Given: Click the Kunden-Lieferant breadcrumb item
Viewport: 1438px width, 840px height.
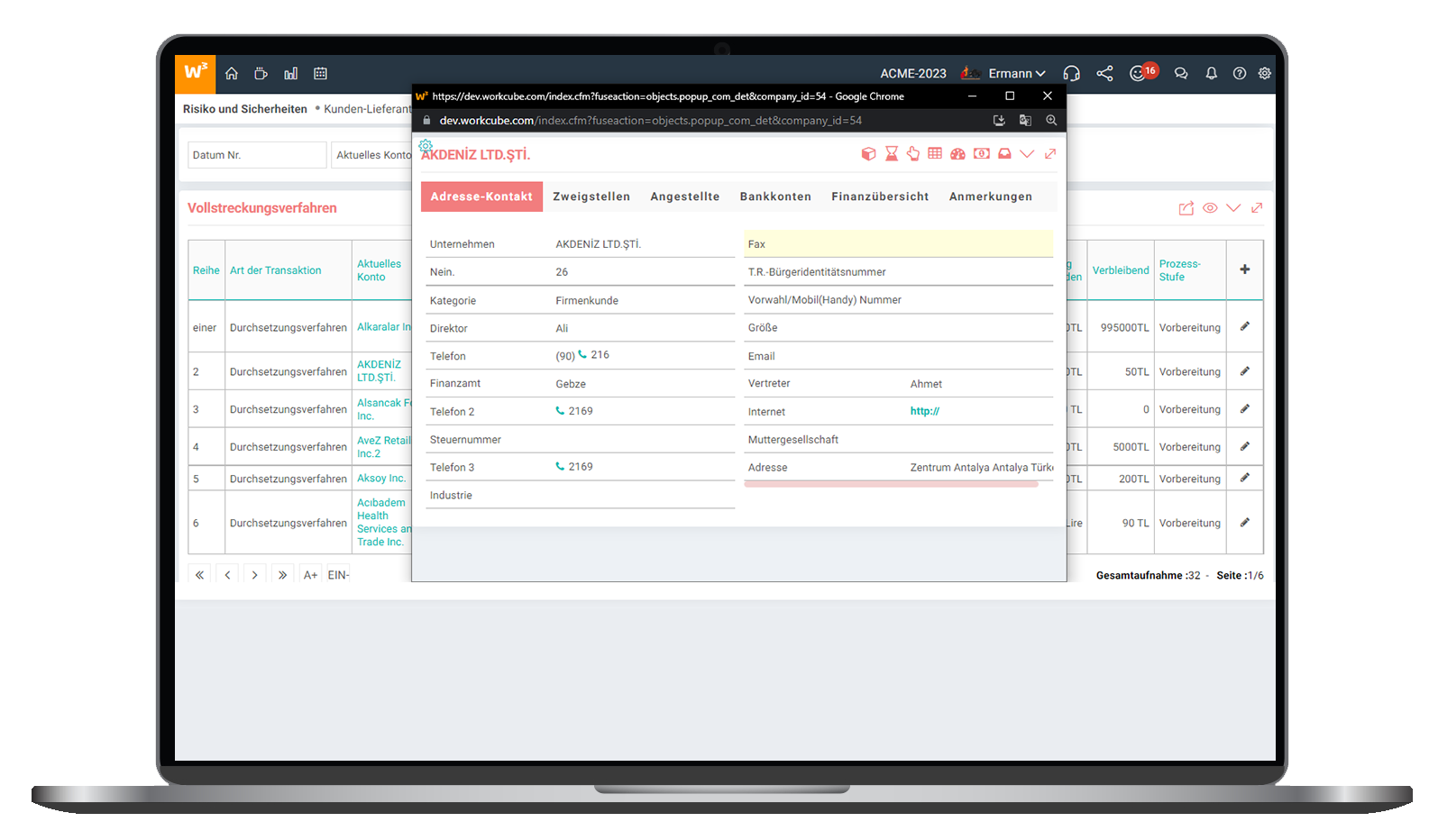Looking at the screenshot, I should click(x=368, y=109).
